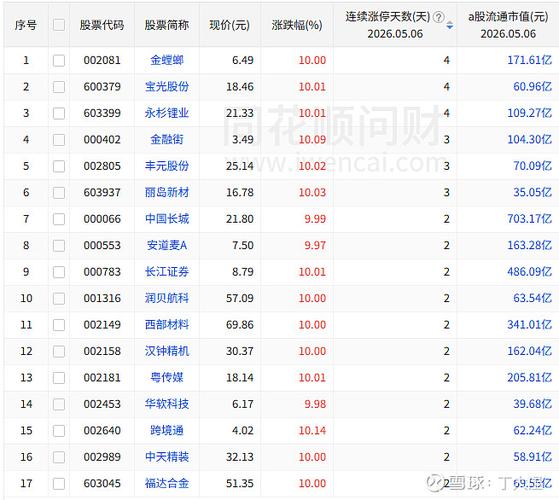Open the 华软科技 stock link
This screenshot has width=559, height=500.
click(x=167, y=404)
